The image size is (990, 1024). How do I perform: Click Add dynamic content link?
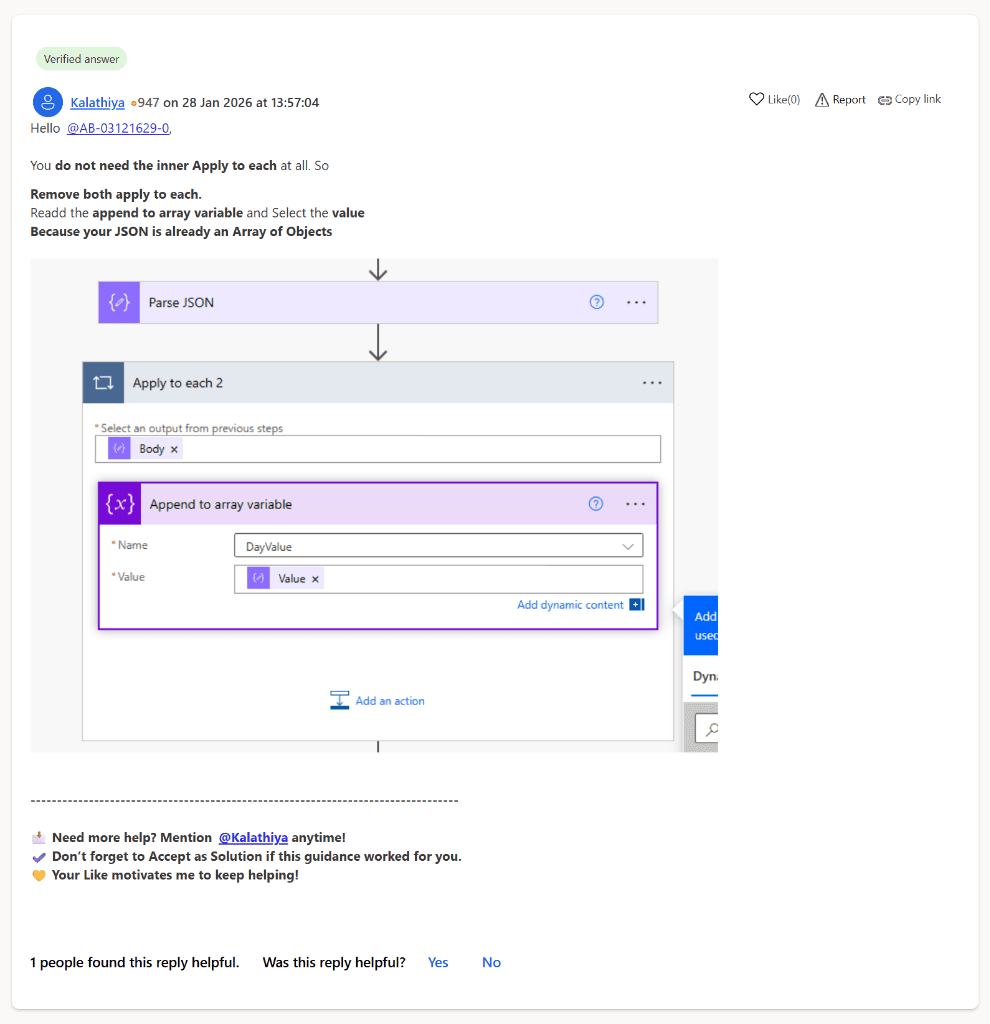tap(570, 605)
